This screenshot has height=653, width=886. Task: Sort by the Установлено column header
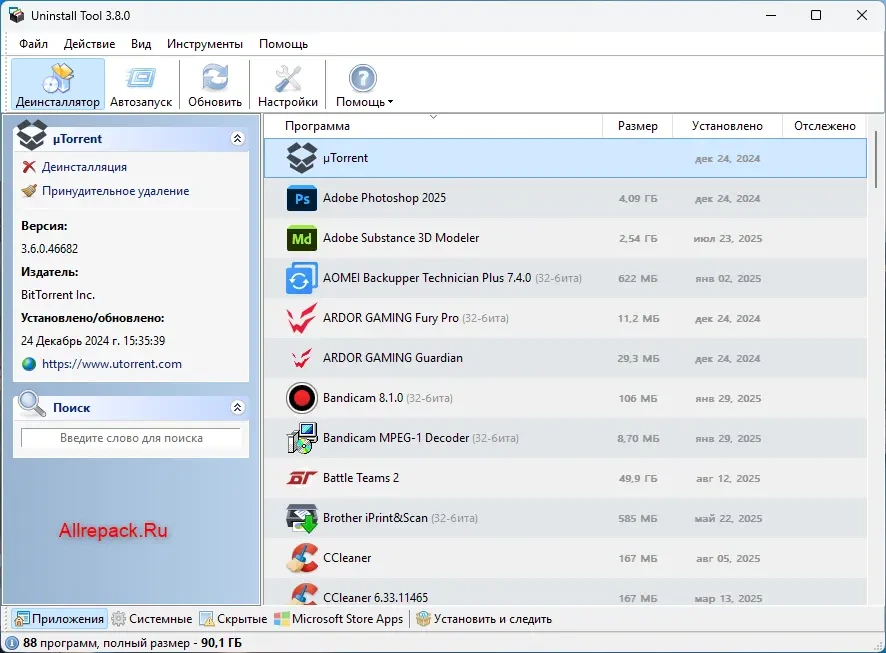pyautogui.click(x=727, y=126)
